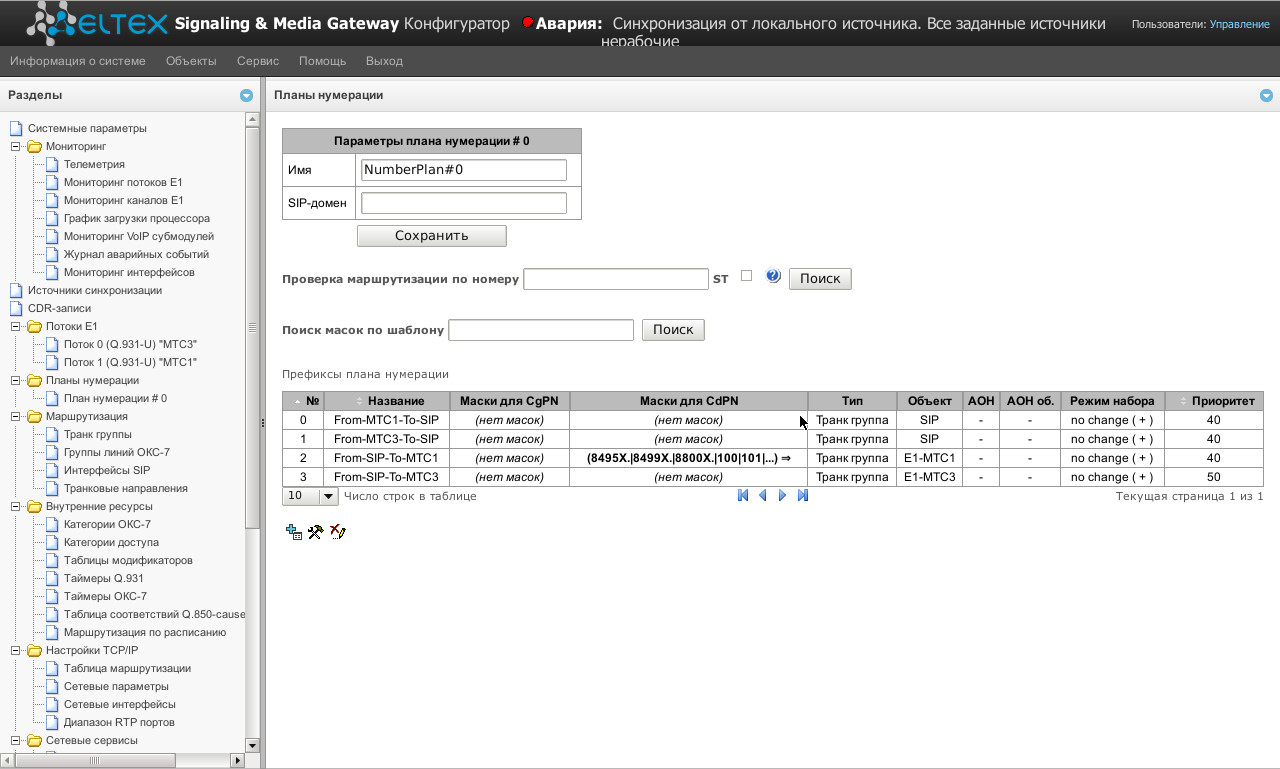
Task: Toggle the ST checkbox
Action: click(x=746, y=276)
